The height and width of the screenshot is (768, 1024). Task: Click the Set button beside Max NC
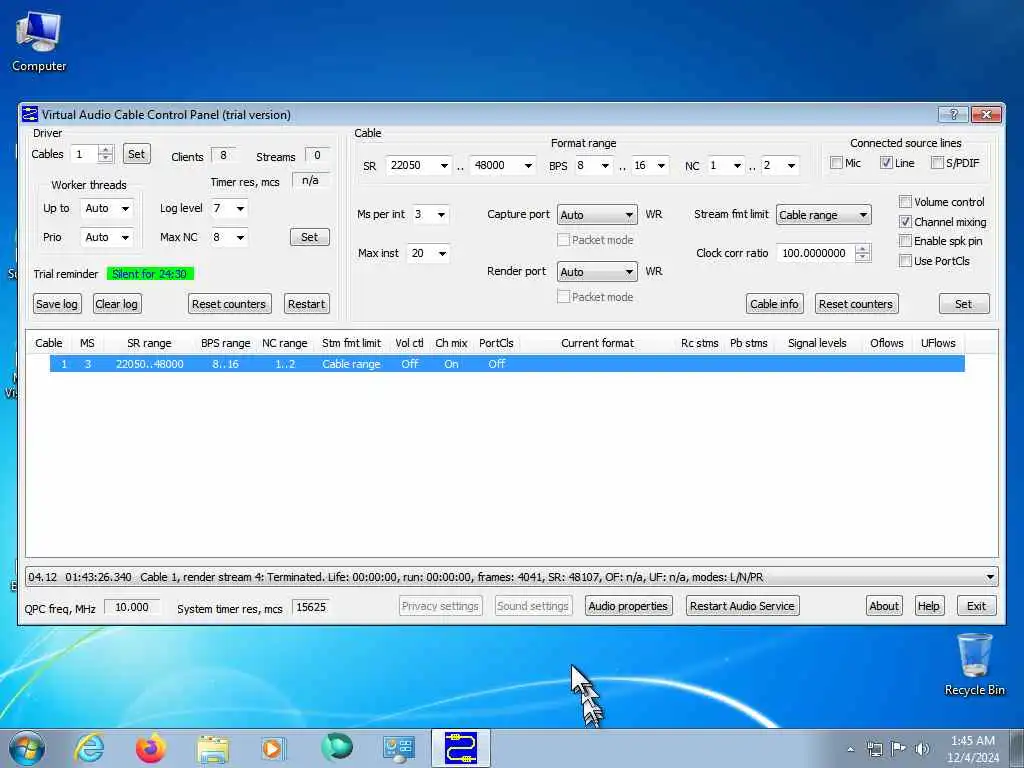[310, 237]
